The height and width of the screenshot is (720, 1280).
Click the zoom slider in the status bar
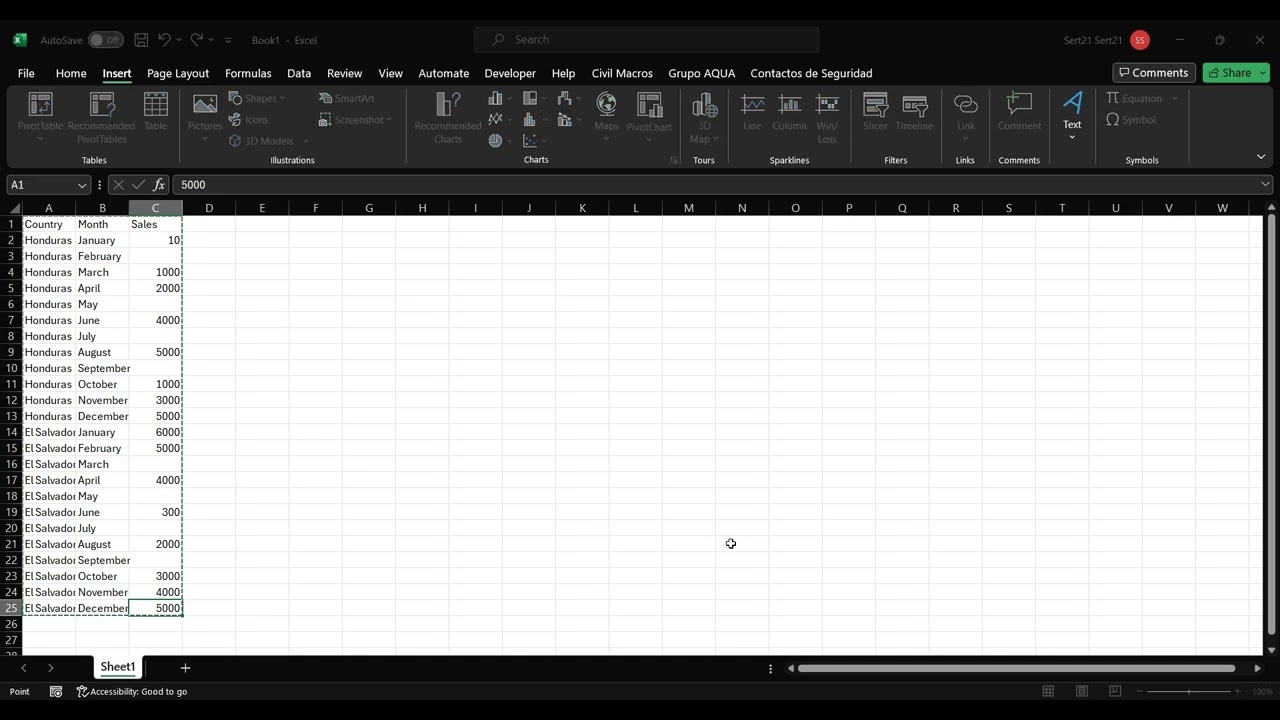coord(1189,691)
